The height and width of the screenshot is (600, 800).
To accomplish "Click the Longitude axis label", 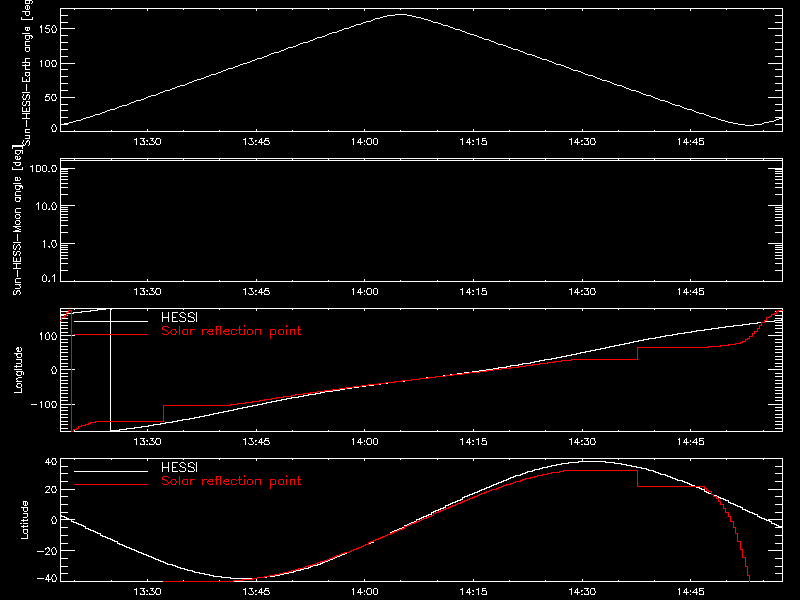I will tap(18, 370).
